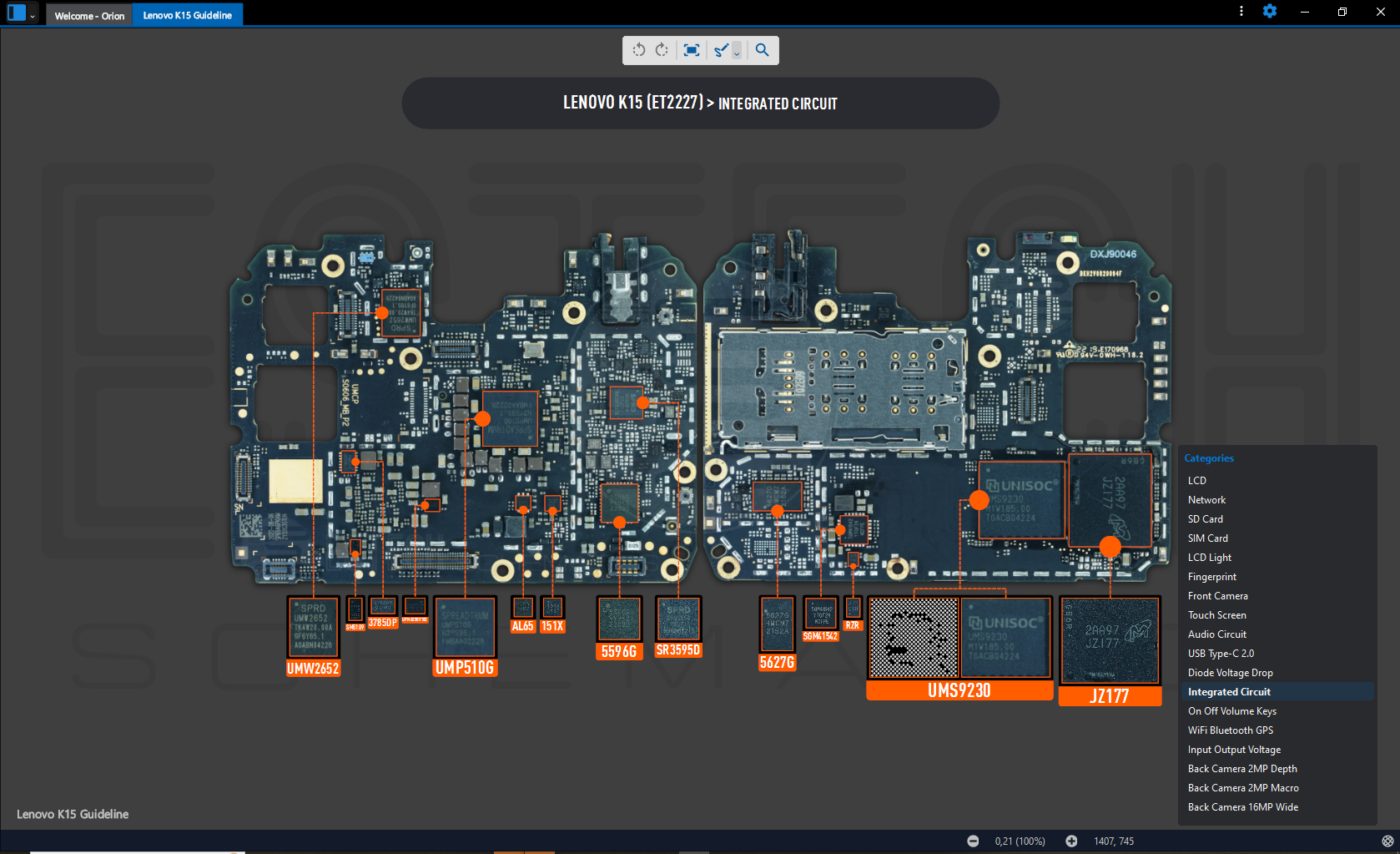Click the SIM card tray shield on the board

pyautogui.click(x=841, y=389)
